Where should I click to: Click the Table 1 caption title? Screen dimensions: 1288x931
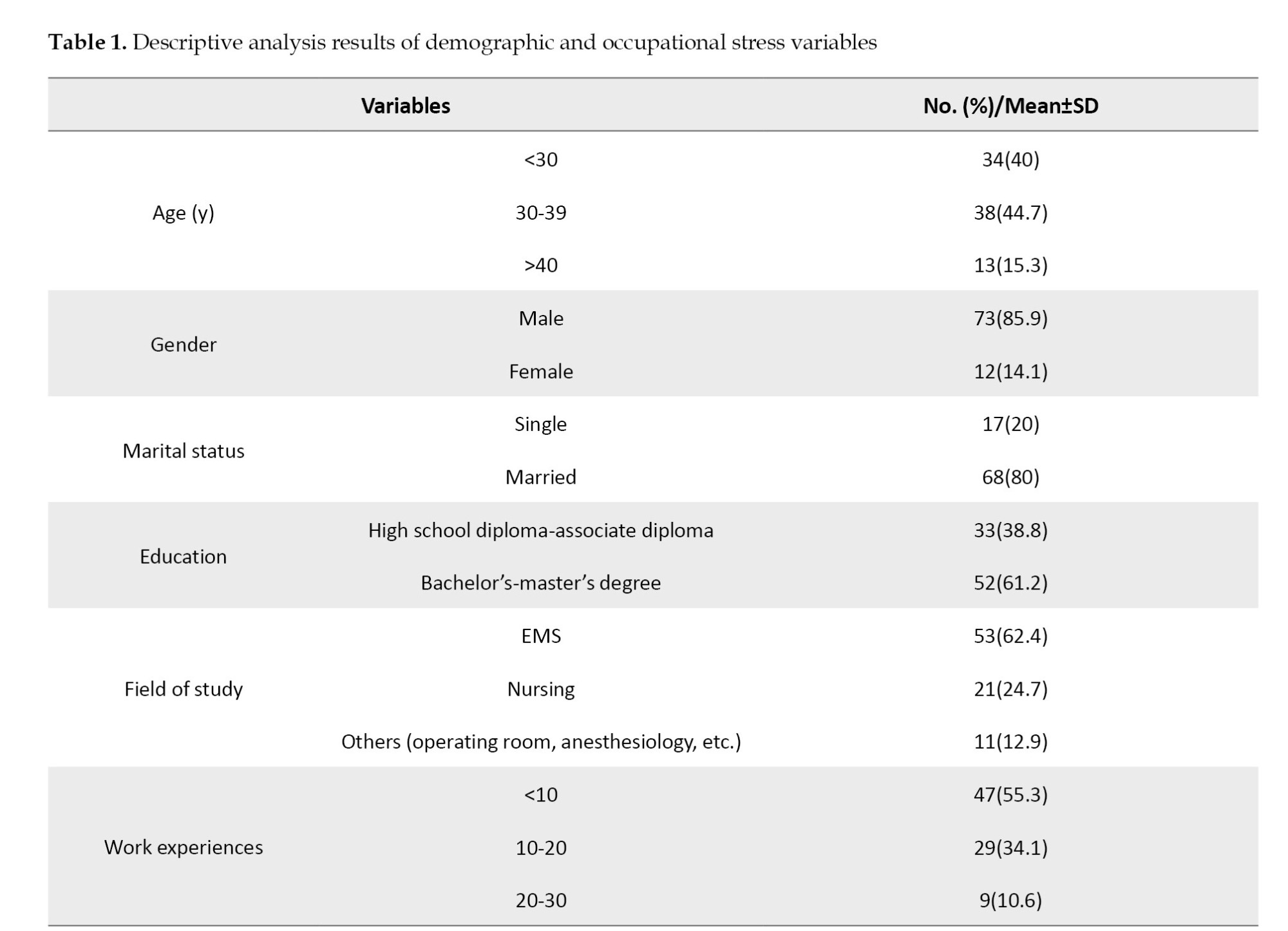pos(462,43)
